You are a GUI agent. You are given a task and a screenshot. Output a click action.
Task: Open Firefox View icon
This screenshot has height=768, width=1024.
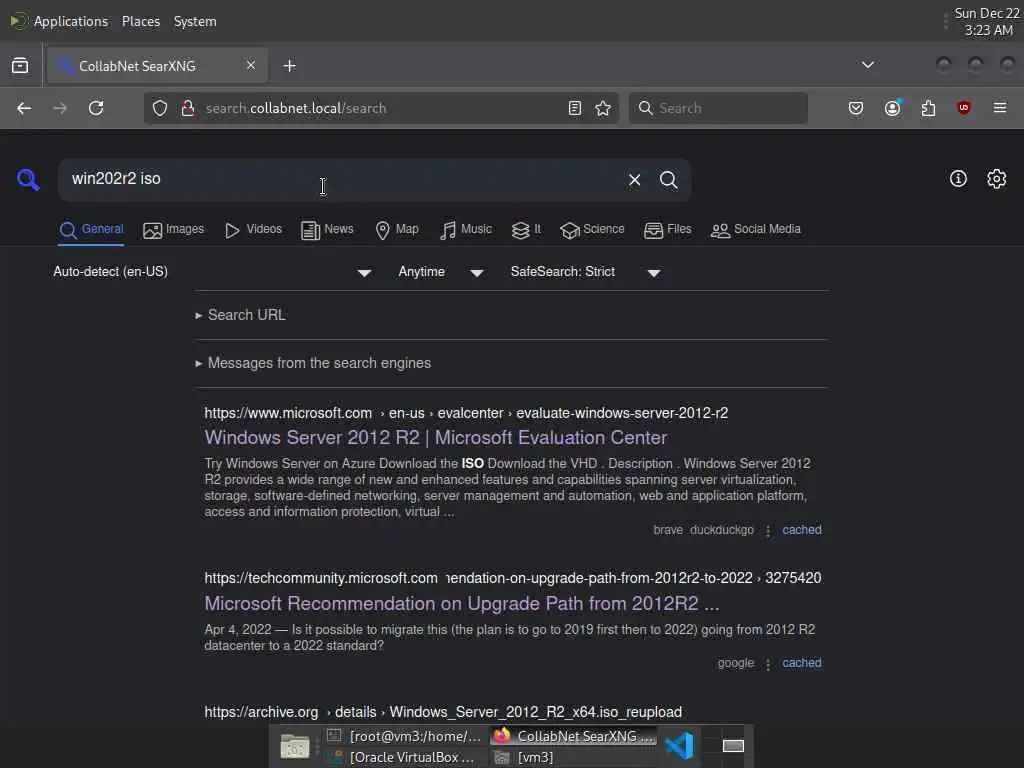(x=20, y=65)
